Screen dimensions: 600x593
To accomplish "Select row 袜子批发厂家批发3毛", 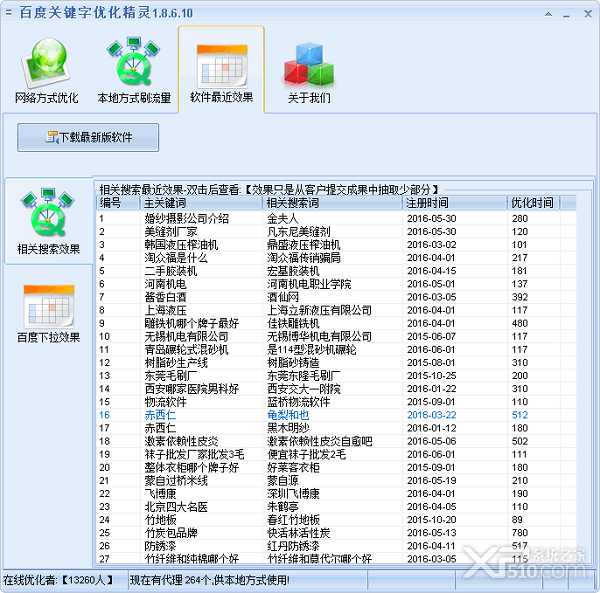I will point(336,454).
